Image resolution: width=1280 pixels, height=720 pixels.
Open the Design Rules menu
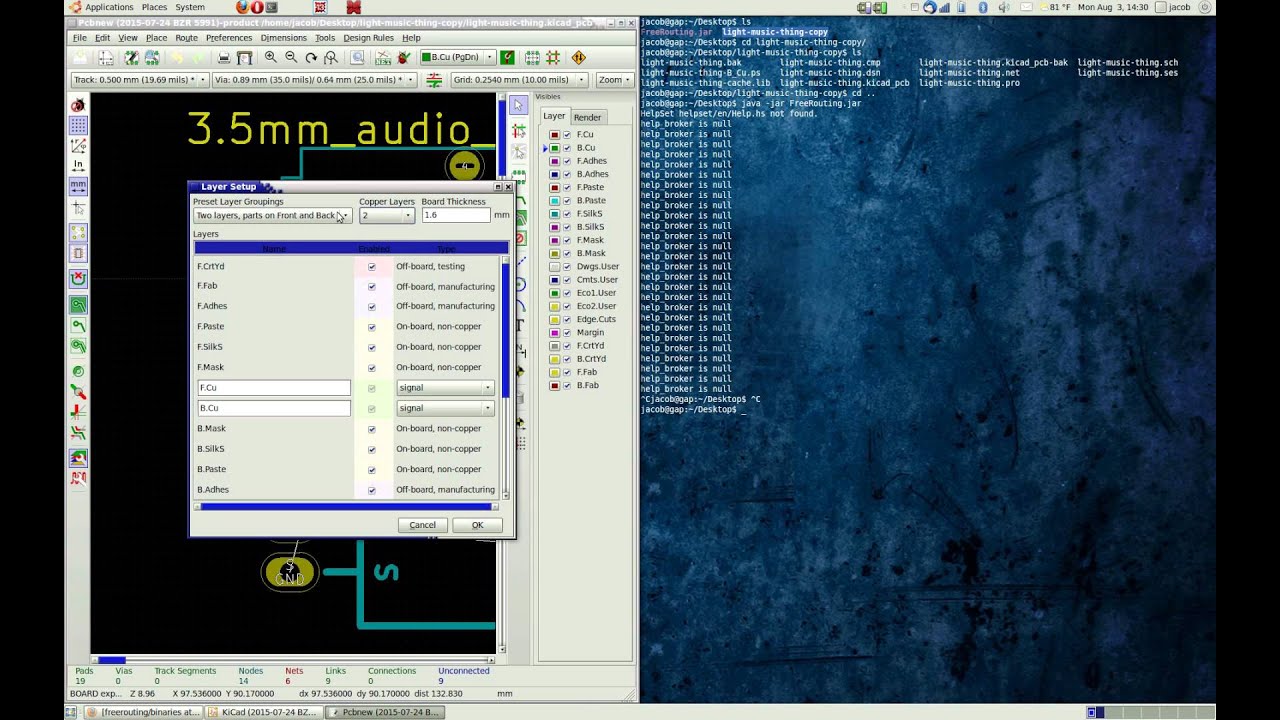[368, 38]
